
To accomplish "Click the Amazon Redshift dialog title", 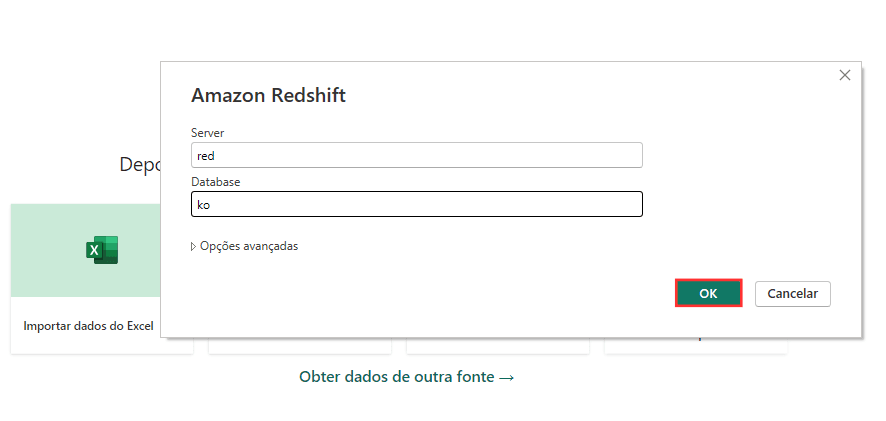I will pos(268,96).
